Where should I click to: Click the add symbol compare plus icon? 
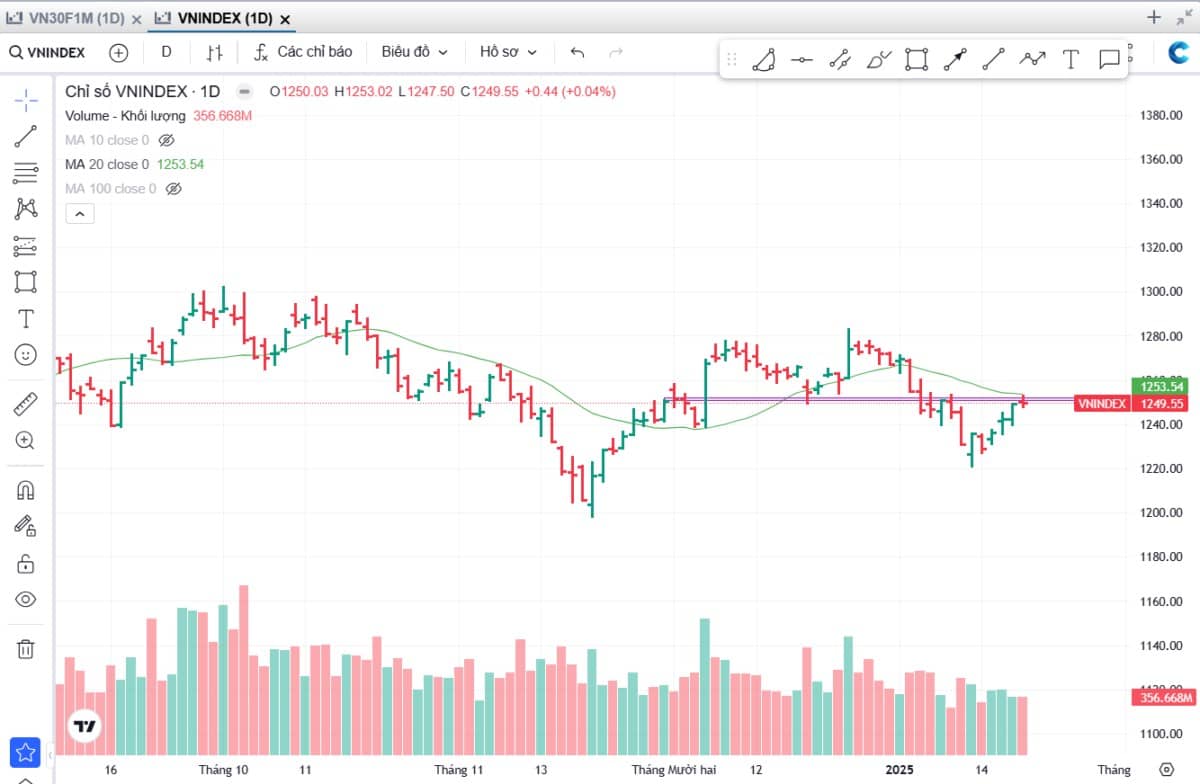(119, 52)
